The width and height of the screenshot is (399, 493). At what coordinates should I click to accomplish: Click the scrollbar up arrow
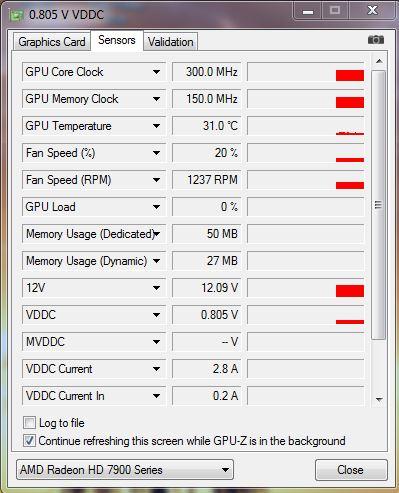(379, 61)
